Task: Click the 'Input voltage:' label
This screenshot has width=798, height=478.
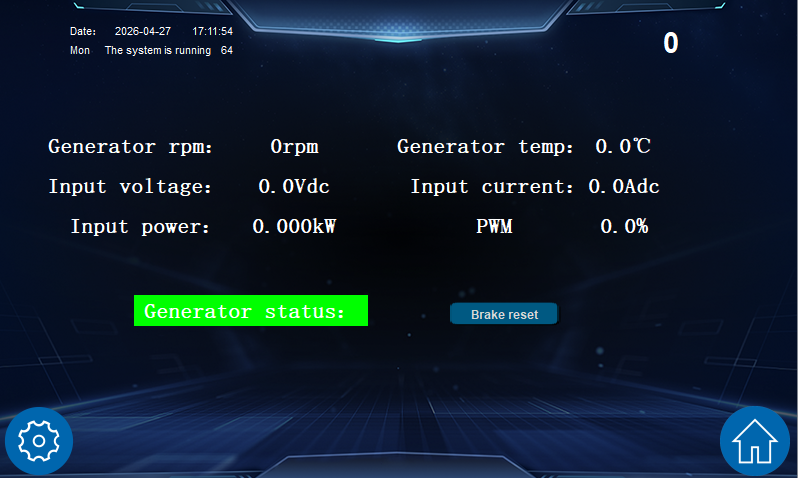Action: click(130, 186)
